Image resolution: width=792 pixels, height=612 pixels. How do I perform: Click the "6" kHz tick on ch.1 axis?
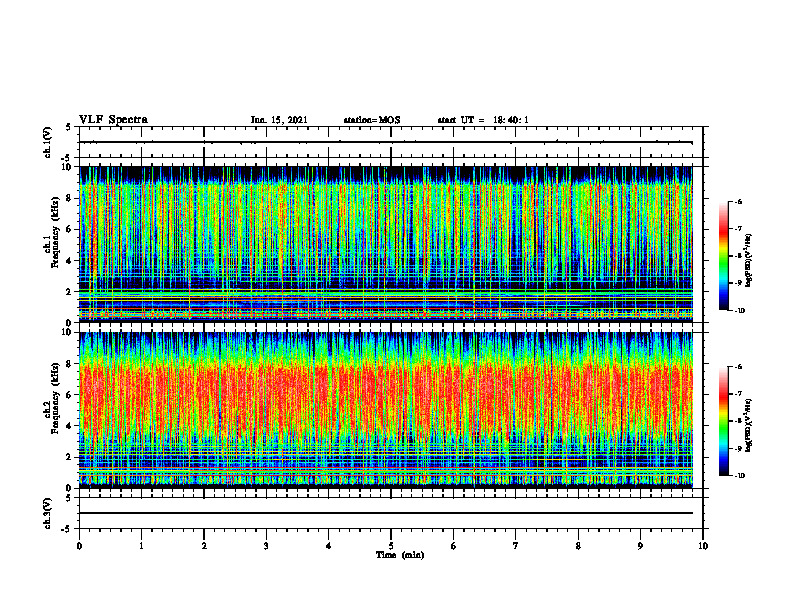pos(70,230)
